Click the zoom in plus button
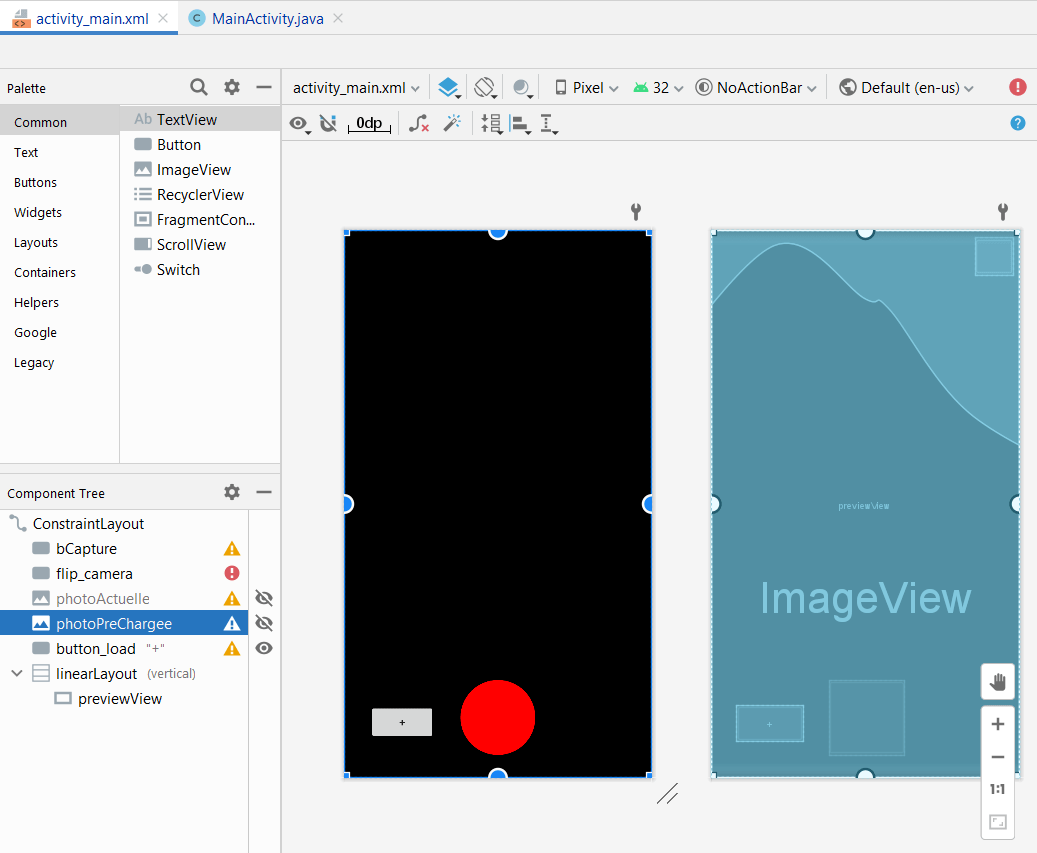This screenshot has width=1037, height=853. 997,724
